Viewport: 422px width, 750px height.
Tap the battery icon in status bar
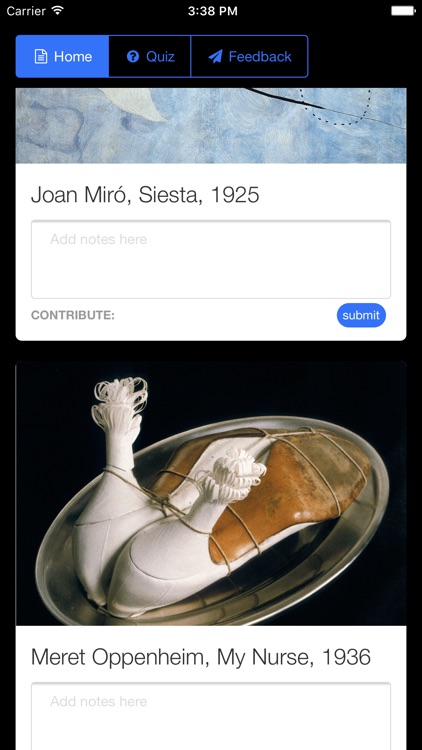[403, 11]
